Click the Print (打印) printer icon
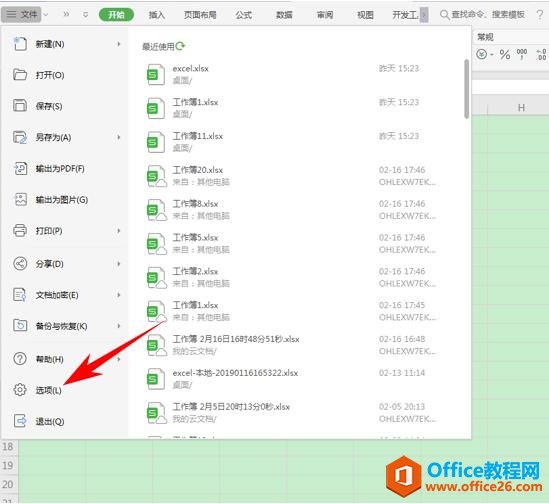Viewport: 549px width, 504px height. [x=20, y=230]
